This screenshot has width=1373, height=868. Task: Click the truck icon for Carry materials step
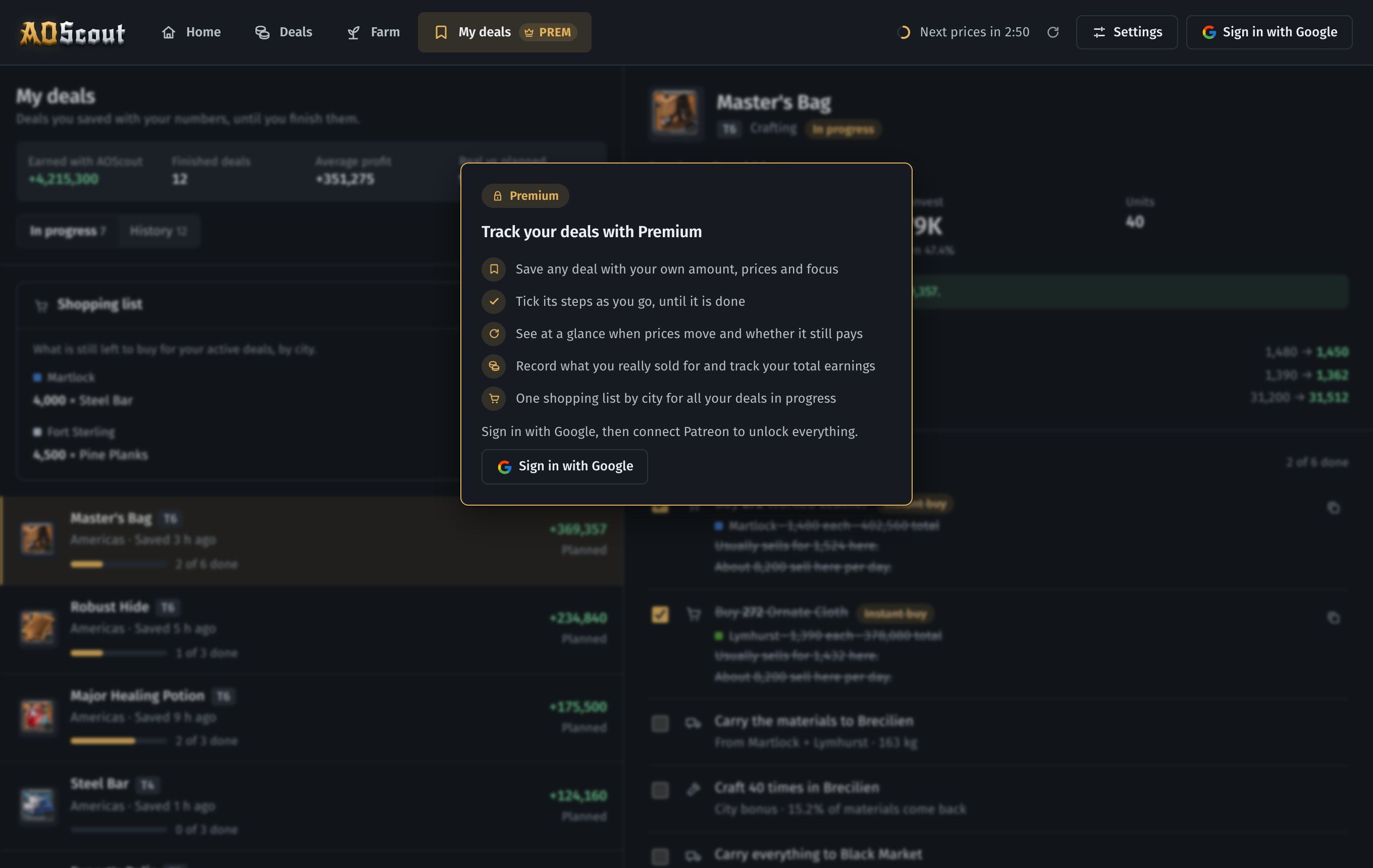(x=694, y=723)
